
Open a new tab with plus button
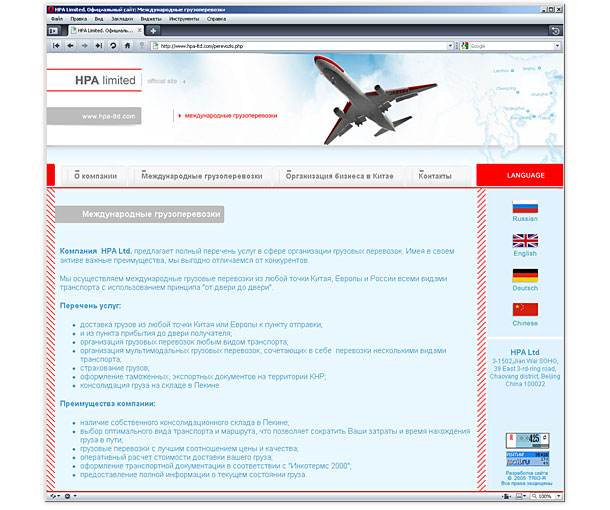(153, 30)
